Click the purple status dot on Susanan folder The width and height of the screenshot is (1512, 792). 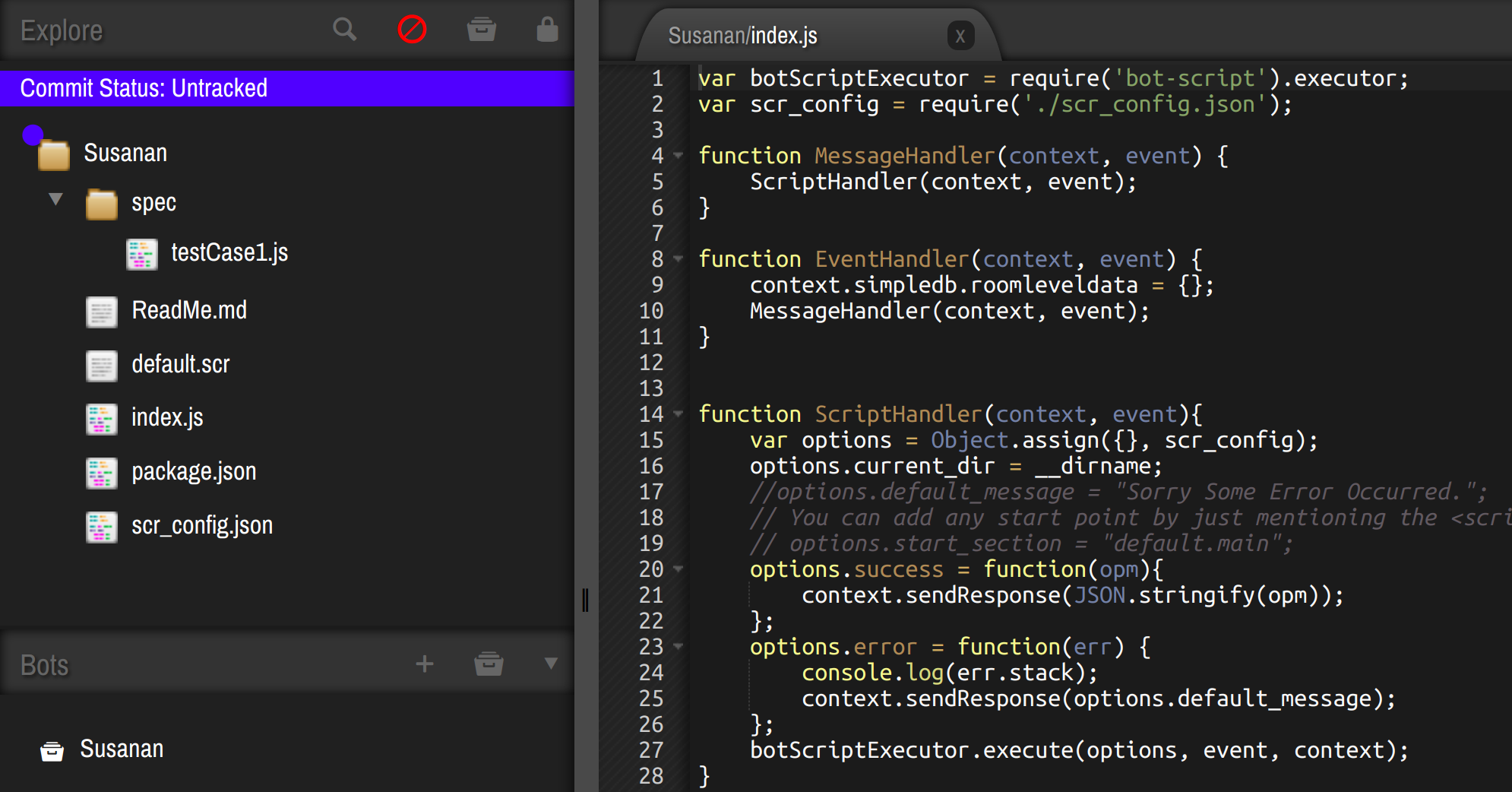pyautogui.click(x=33, y=135)
